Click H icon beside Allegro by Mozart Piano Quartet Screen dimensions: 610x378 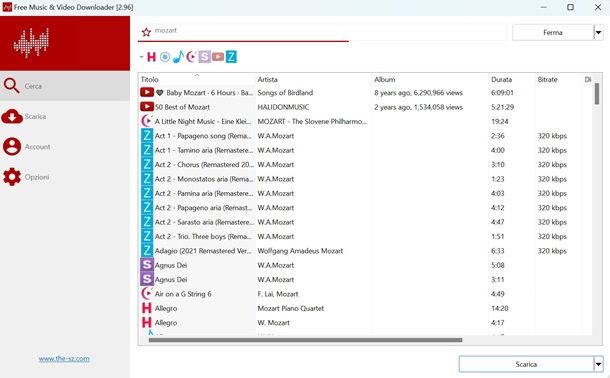point(147,308)
